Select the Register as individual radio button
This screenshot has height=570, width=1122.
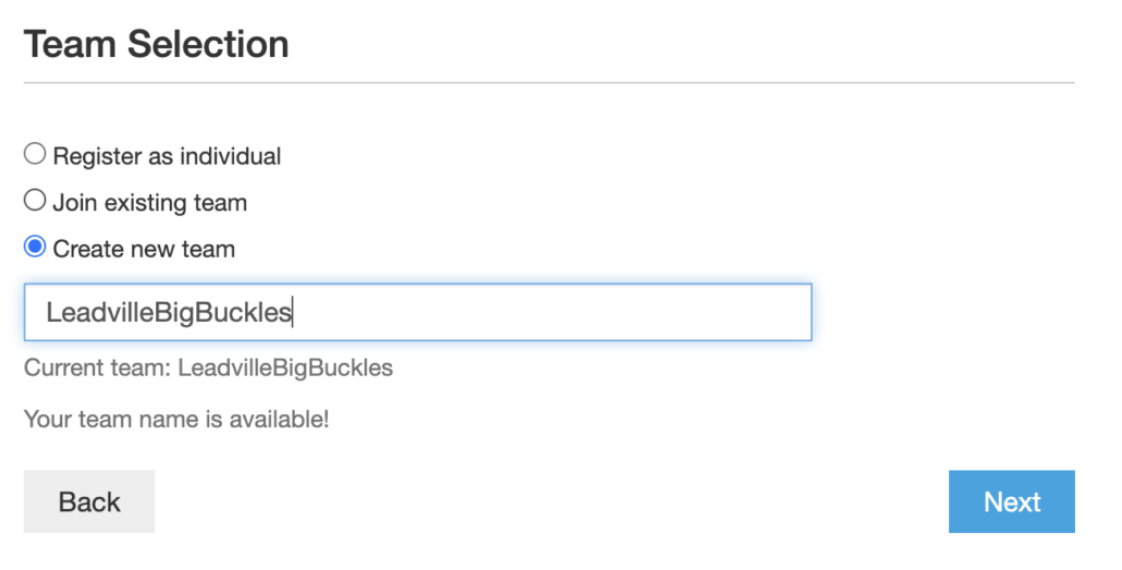tap(35, 154)
